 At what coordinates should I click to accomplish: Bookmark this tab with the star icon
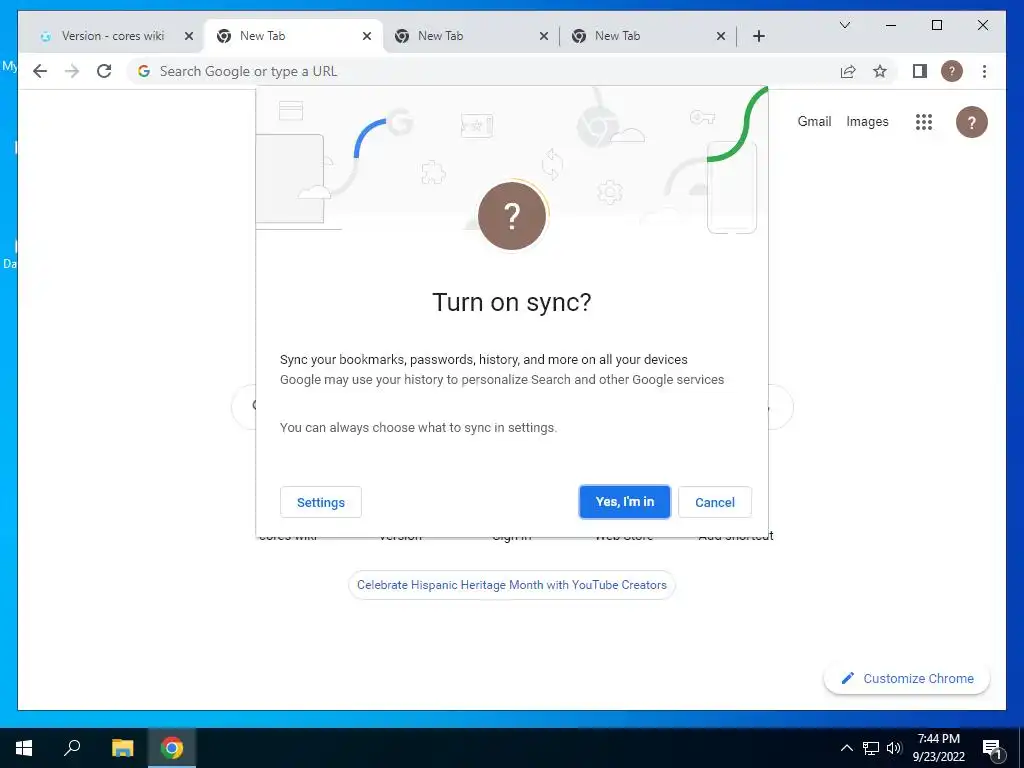point(880,71)
